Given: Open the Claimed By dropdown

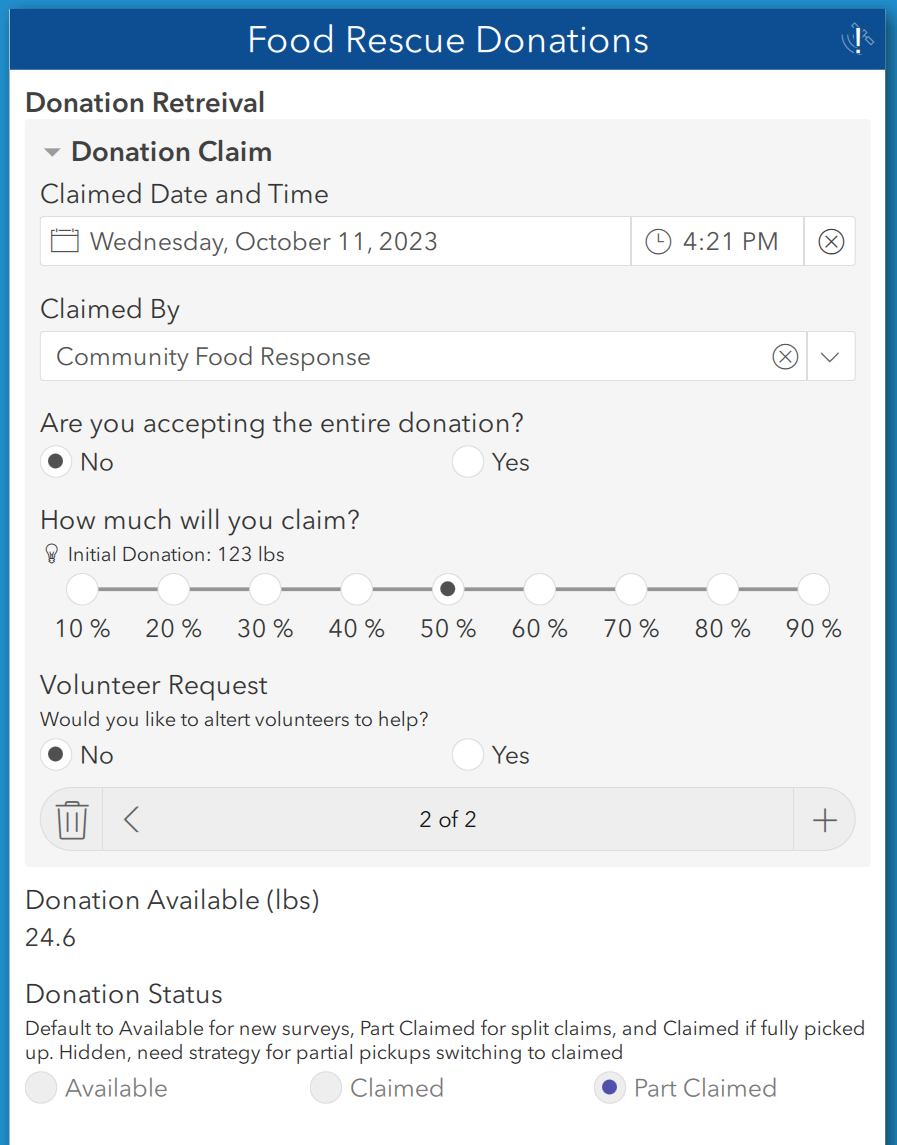Looking at the screenshot, I should [x=831, y=356].
